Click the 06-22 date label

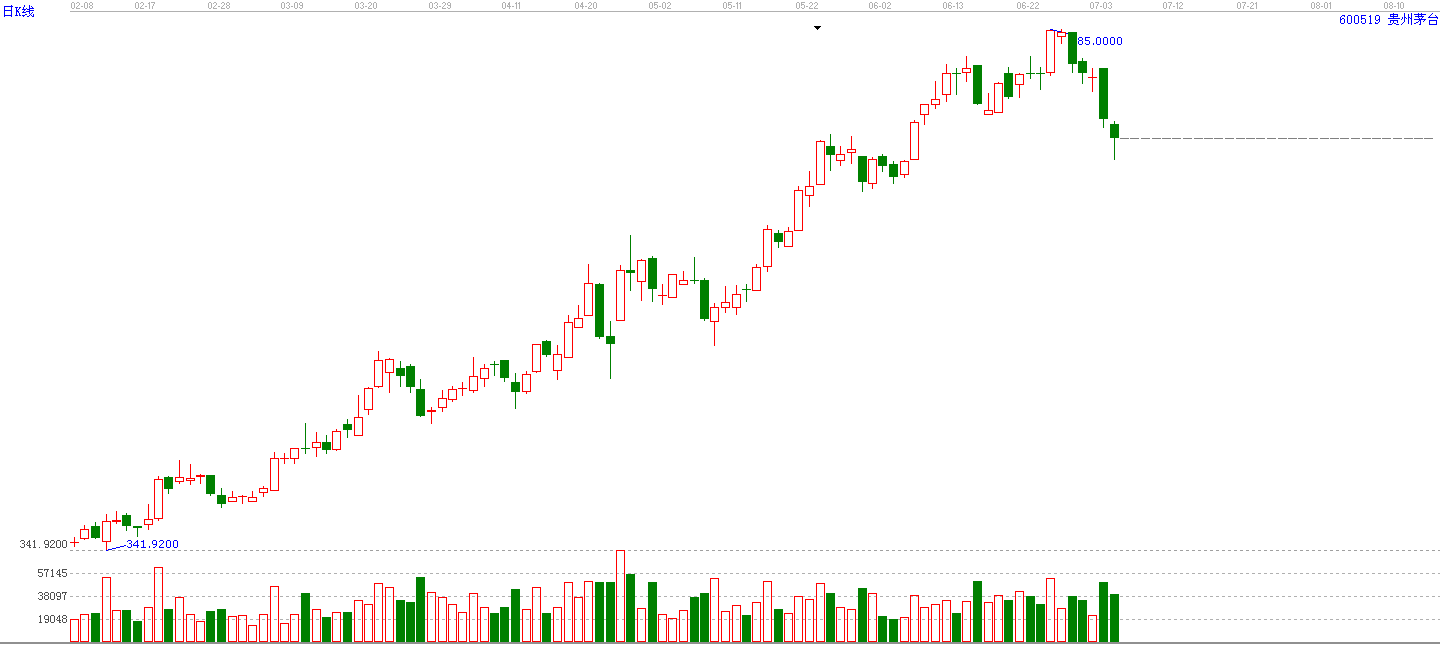coord(1028,5)
